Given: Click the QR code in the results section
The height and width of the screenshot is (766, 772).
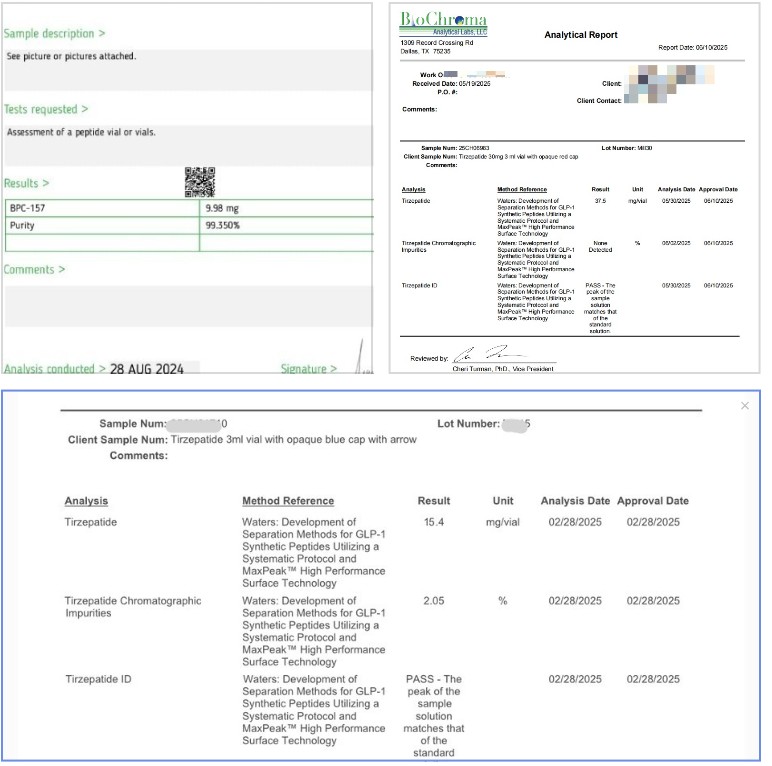Looking at the screenshot, I should pos(200,182).
